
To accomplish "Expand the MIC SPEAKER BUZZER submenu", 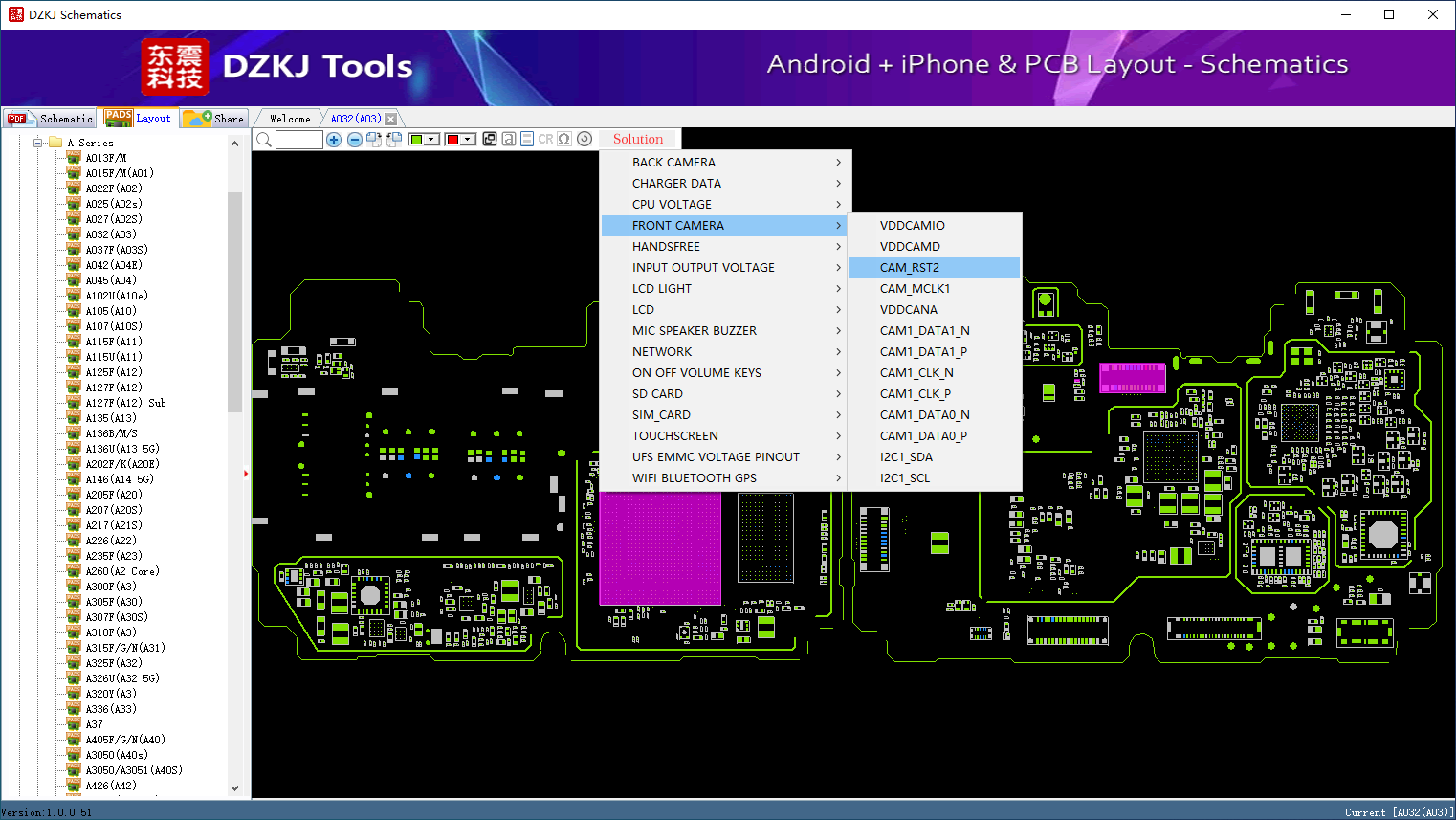I will 726,331.
